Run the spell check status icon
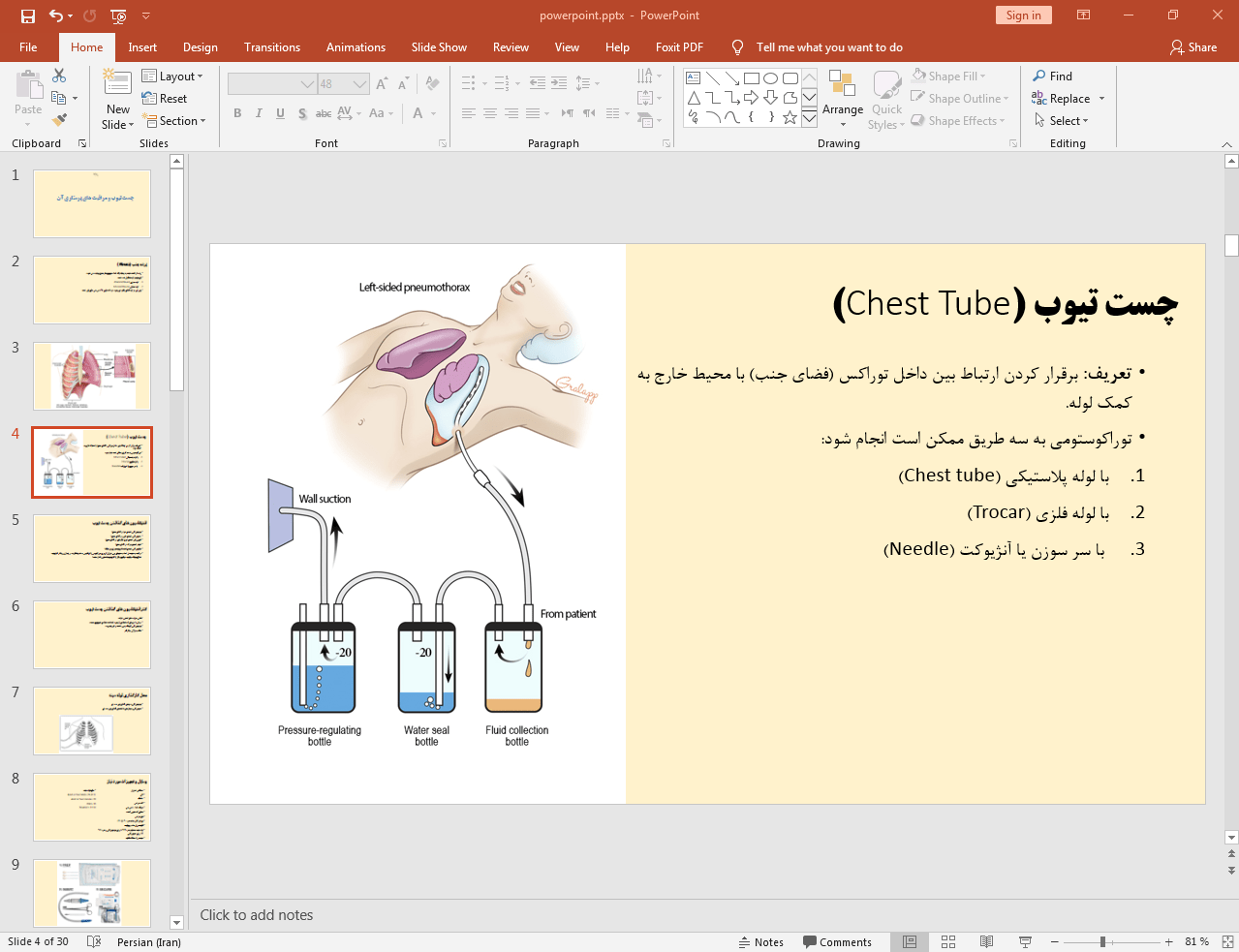The width and height of the screenshot is (1239, 952). coord(94,941)
